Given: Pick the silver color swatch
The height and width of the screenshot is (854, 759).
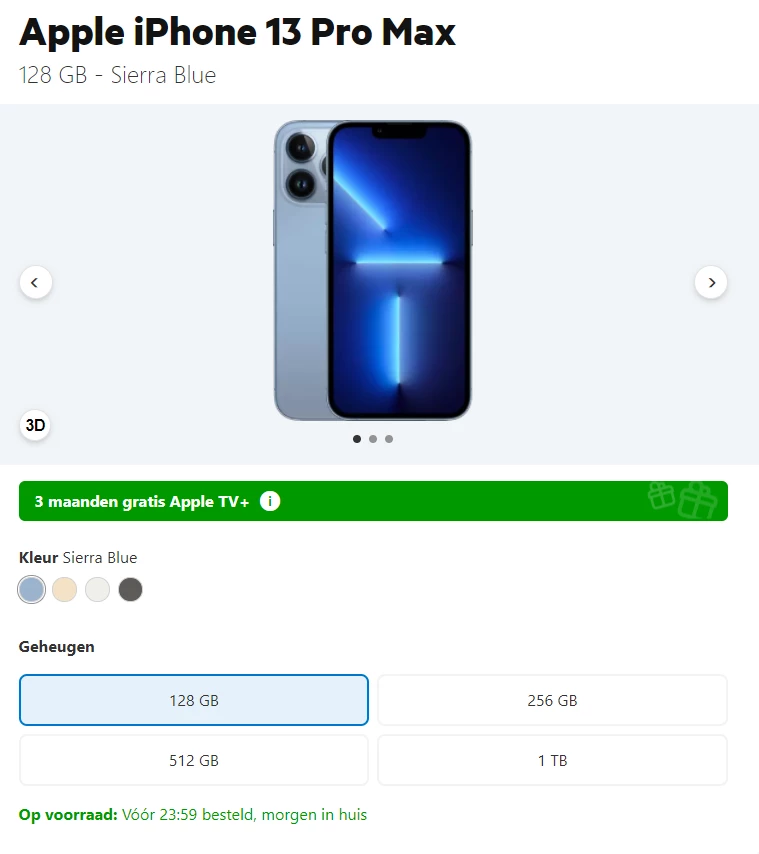Looking at the screenshot, I should point(97,589).
